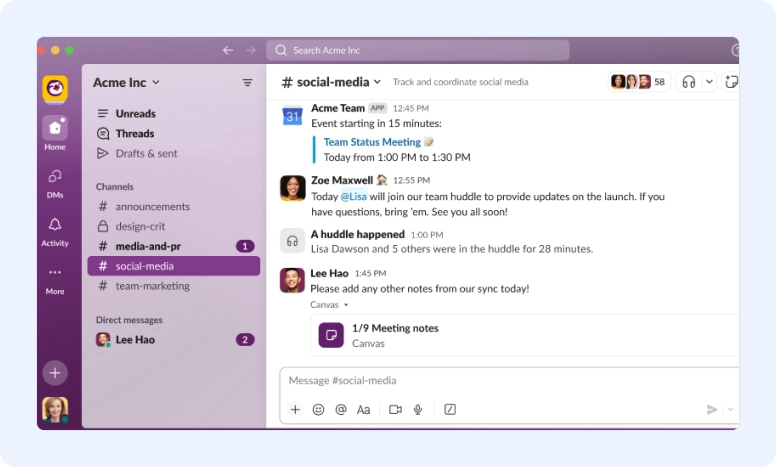Screen dimensions: 776x467
Task: Click the Search Acme Inc field
Action: pos(418,50)
